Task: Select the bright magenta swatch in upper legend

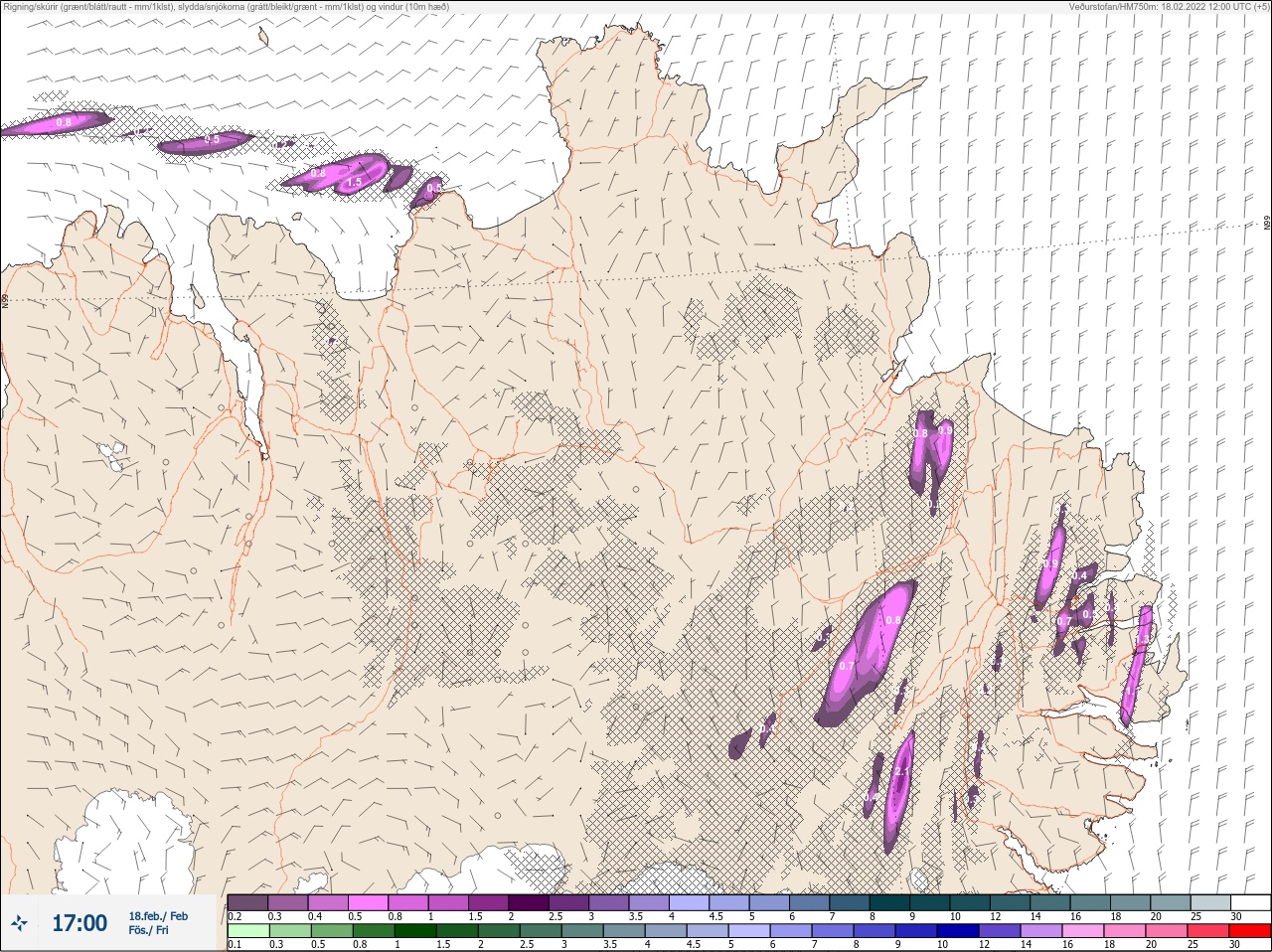Action: [x=368, y=902]
